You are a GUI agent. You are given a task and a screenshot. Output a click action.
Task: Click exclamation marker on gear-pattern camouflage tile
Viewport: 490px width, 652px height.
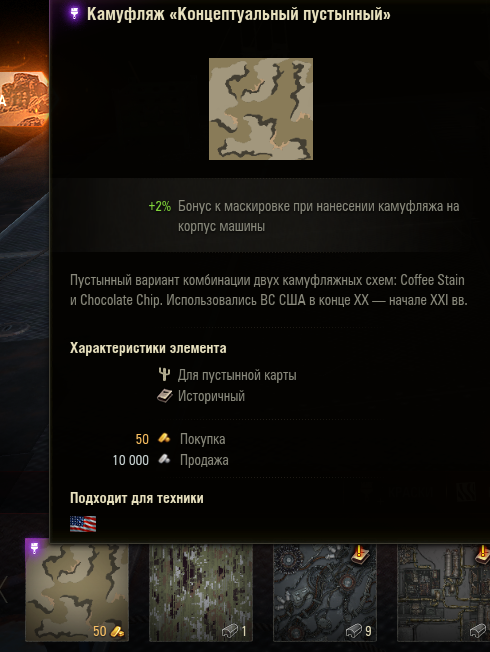coord(360,554)
